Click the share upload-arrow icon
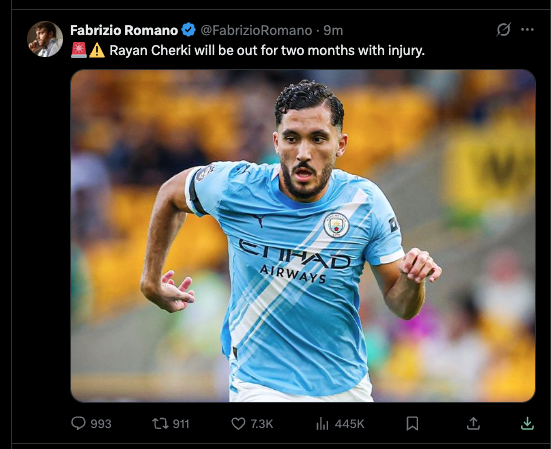The image size is (551, 449). (x=473, y=423)
